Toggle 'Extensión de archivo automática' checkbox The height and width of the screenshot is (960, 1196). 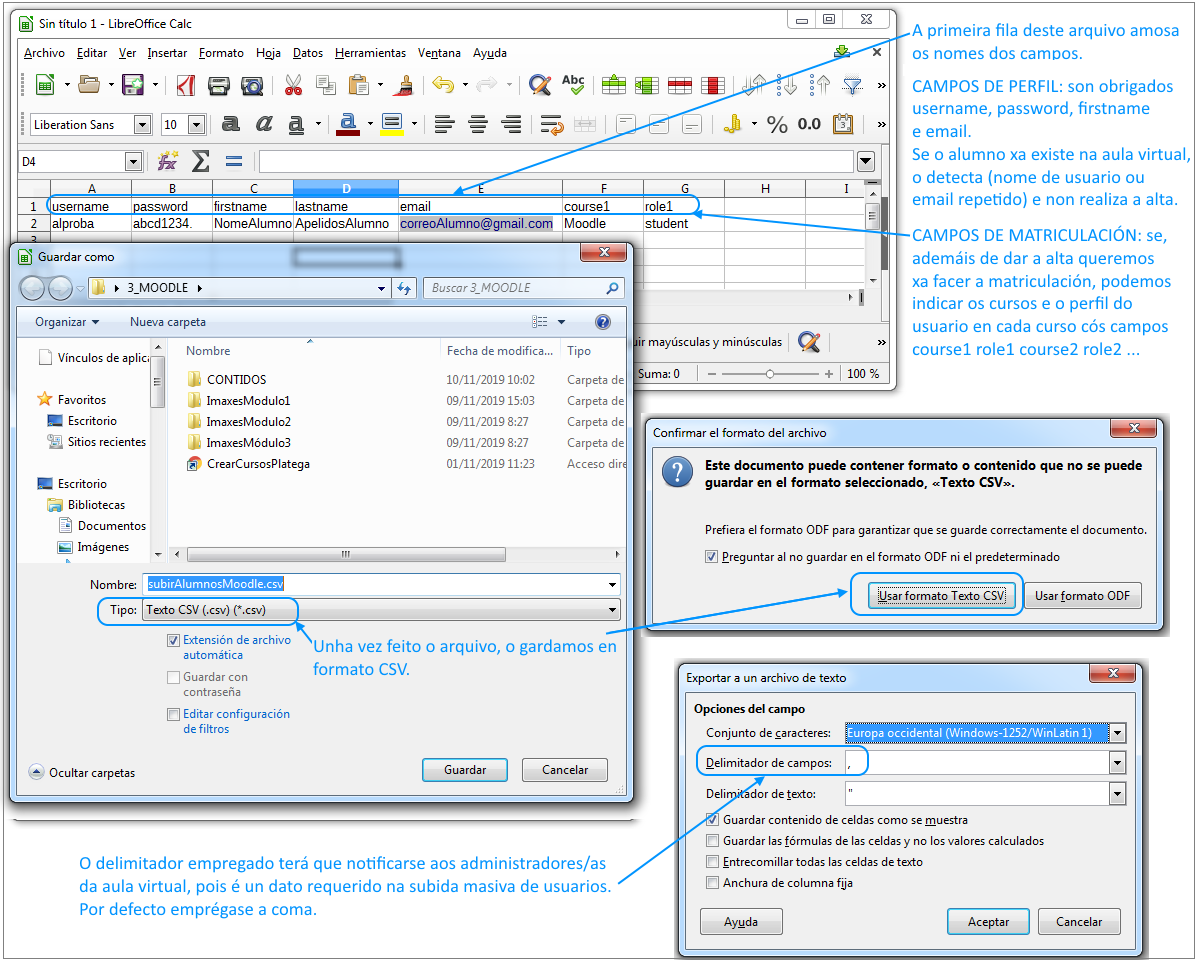(174, 641)
